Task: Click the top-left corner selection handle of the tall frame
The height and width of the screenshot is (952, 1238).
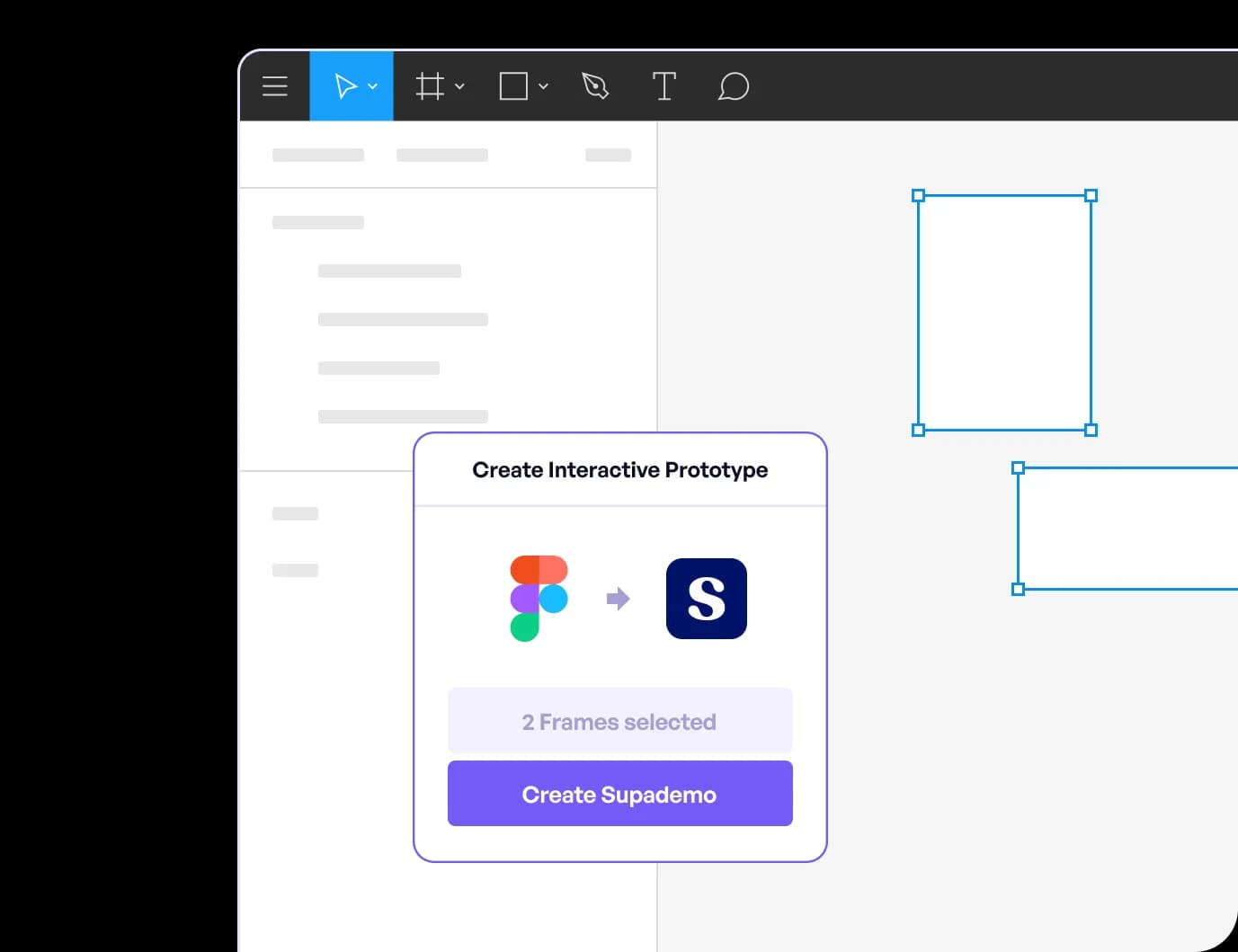Action: click(x=918, y=195)
